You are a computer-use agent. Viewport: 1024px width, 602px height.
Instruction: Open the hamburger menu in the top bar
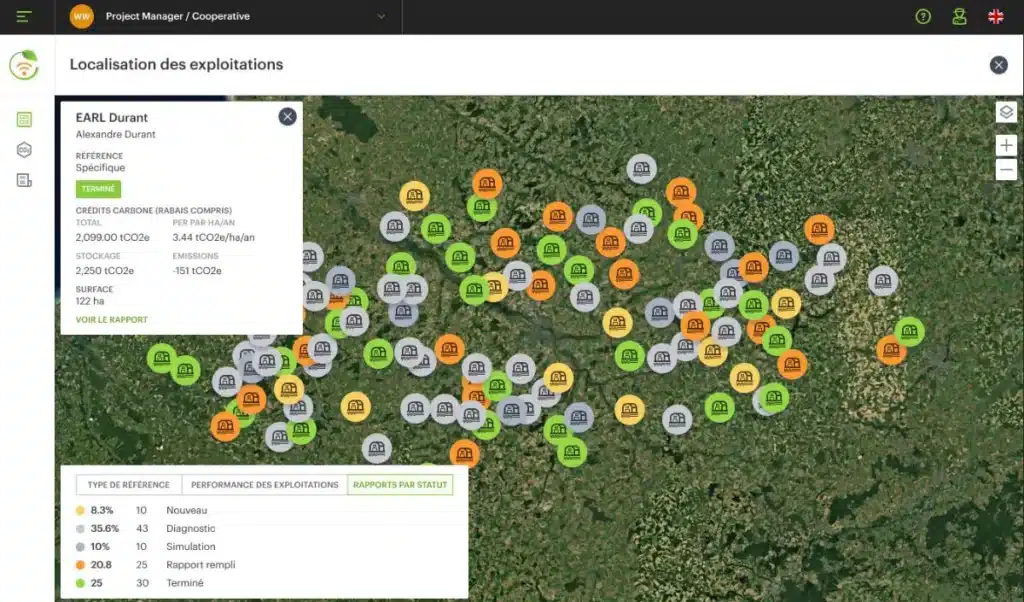[24, 17]
